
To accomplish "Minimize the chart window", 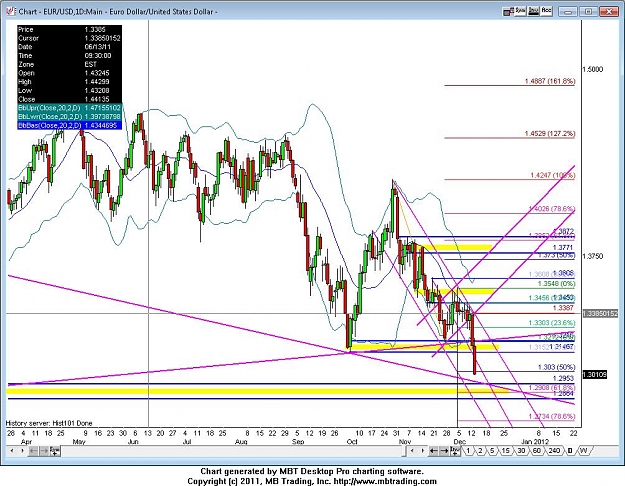I will click(x=568, y=12).
